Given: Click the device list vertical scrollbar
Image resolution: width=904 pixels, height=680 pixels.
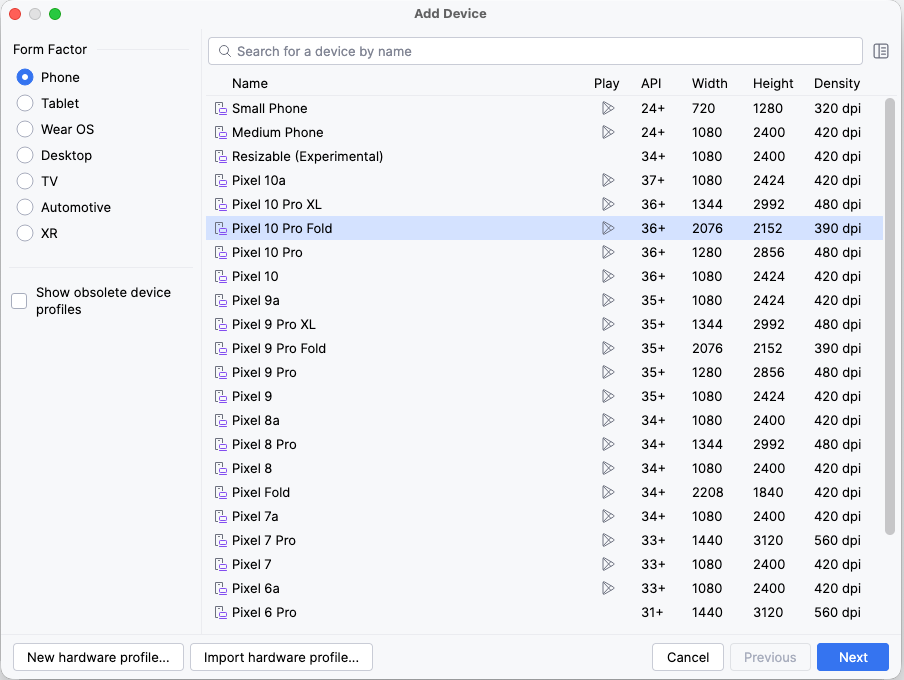Looking at the screenshot, I should (890, 316).
